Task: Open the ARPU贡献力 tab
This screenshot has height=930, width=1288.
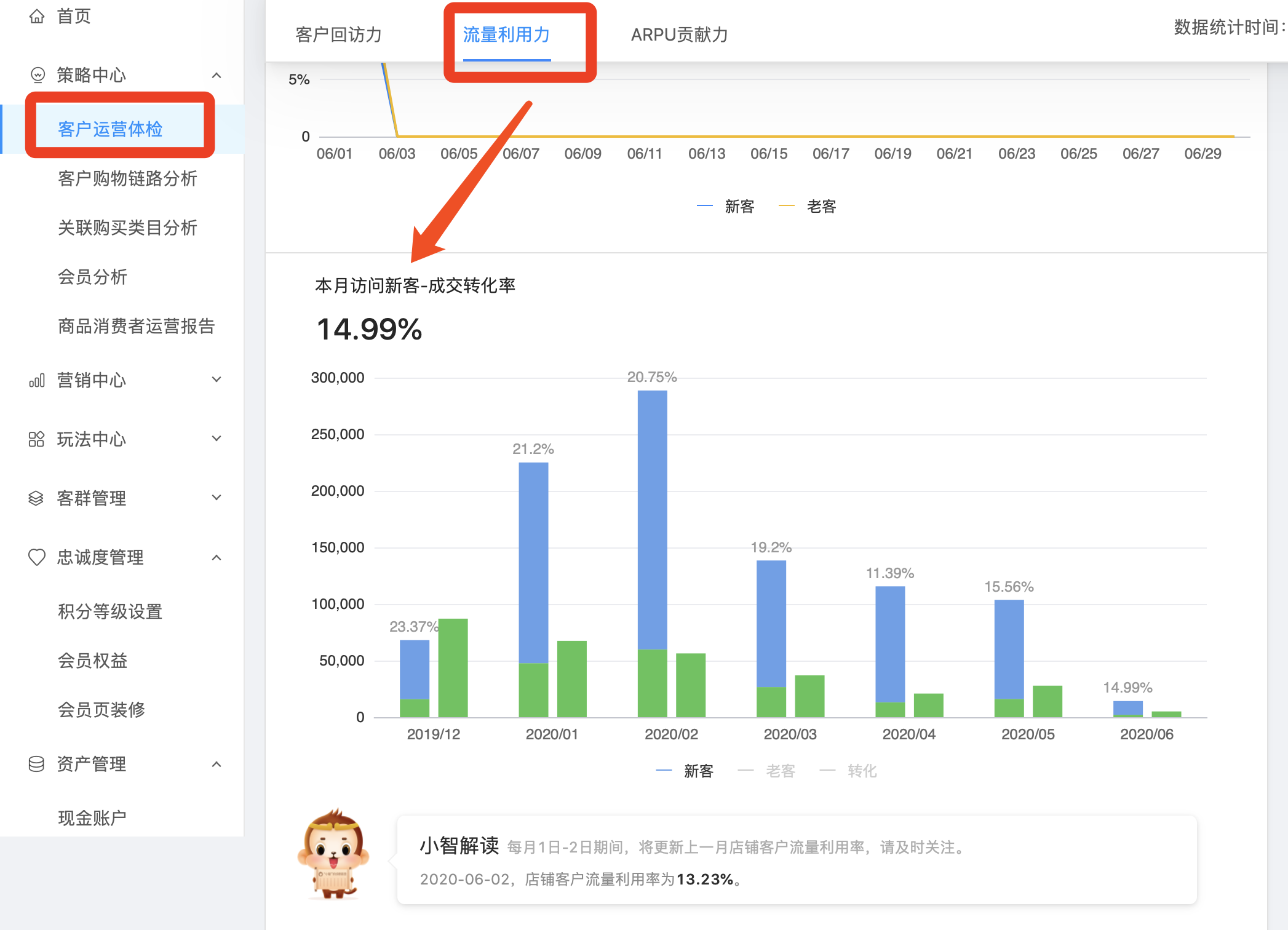Action: 679,34
